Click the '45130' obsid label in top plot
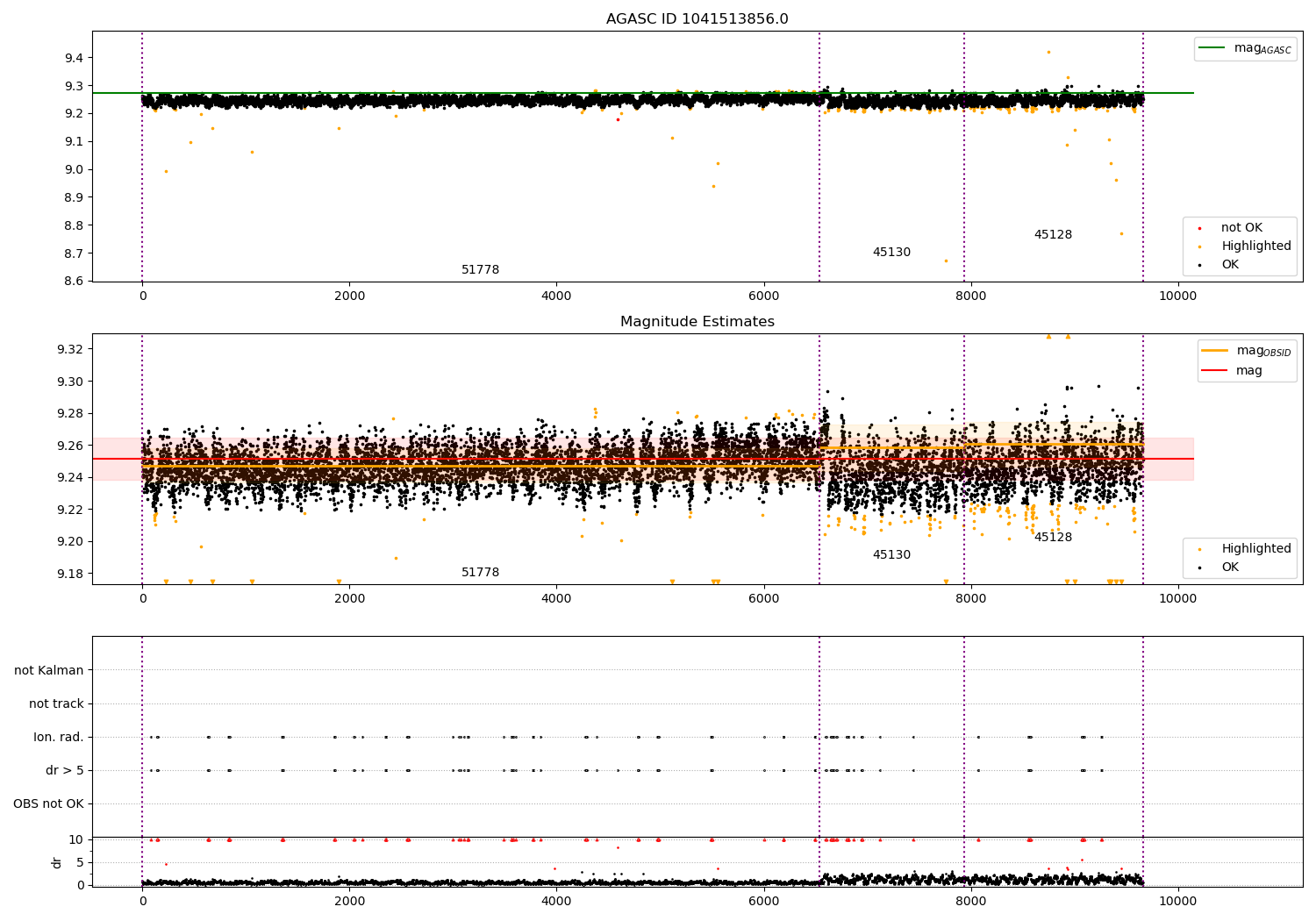1316x921 pixels. click(891, 253)
